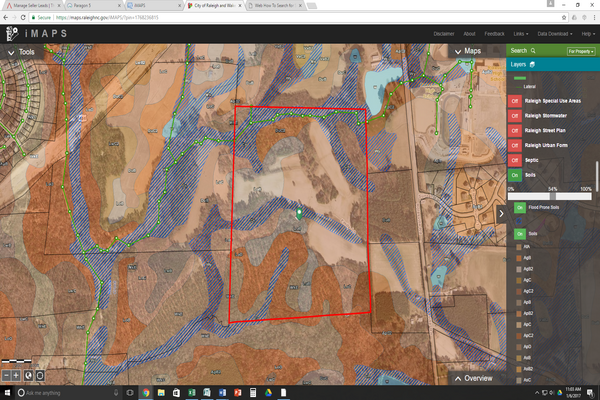Click the locate-me circle icon
Image resolution: width=600 pixels, height=400 pixels.
[x=39, y=375]
